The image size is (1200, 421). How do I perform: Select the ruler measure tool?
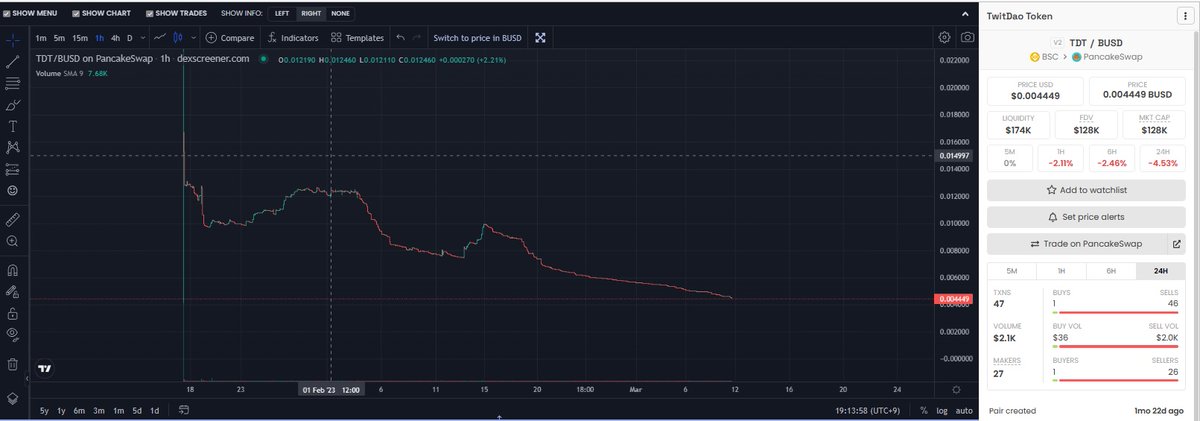(x=13, y=218)
